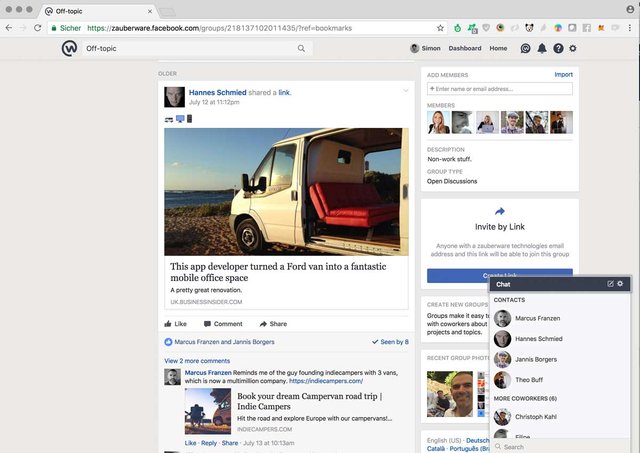Open post options chevron on Hannes's post
The height and width of the screenshot is (453, 640).
pyautogui.click(x=405, y=91)
